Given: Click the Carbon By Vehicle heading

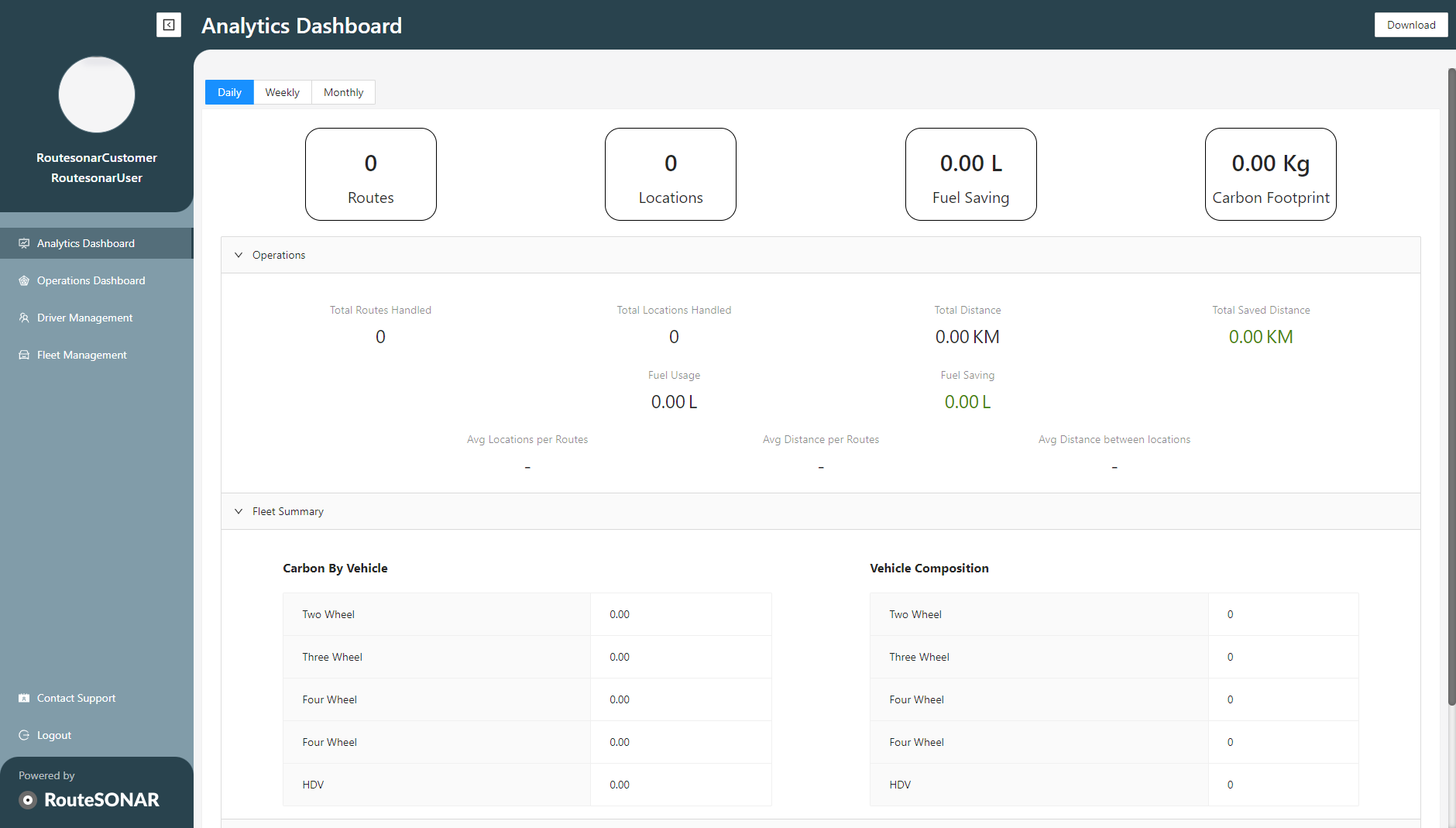Looking at the screenshot, I should tap(335, 568).
